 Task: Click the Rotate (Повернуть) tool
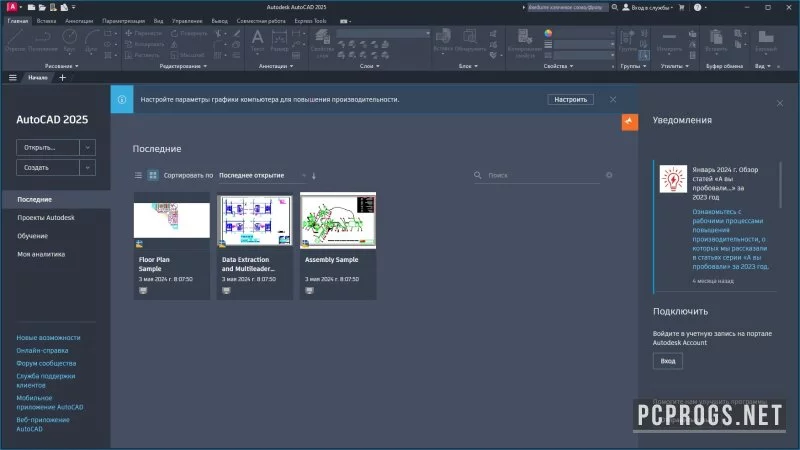[189, 33]
